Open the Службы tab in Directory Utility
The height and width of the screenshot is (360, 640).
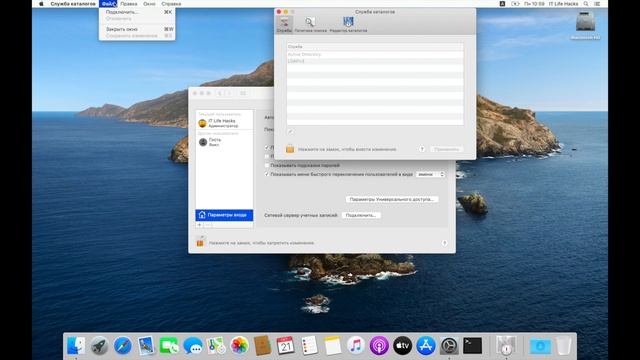coord(284,24)
